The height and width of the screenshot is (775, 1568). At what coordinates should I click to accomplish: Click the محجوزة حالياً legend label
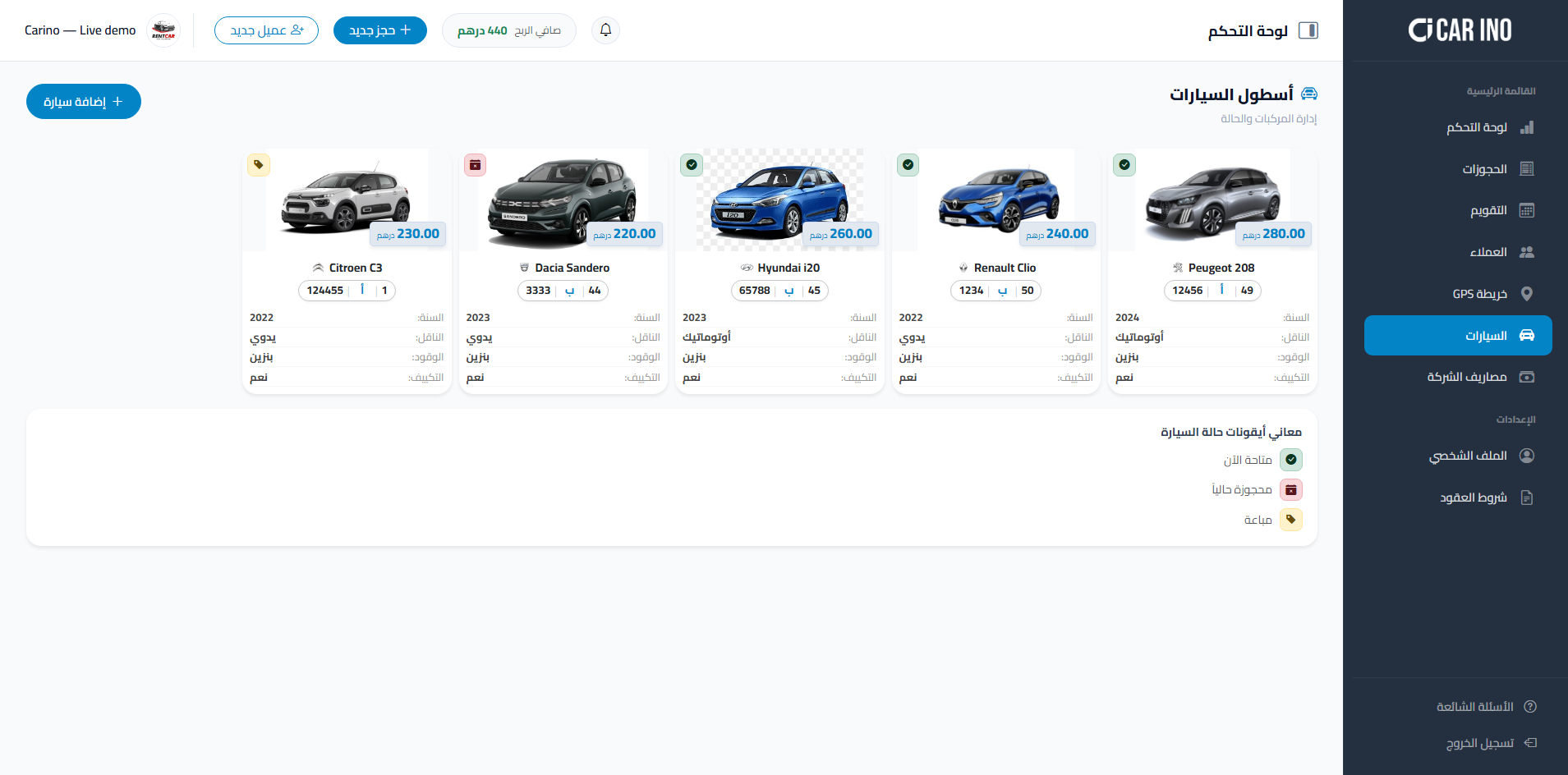(x=1242, y=490)
